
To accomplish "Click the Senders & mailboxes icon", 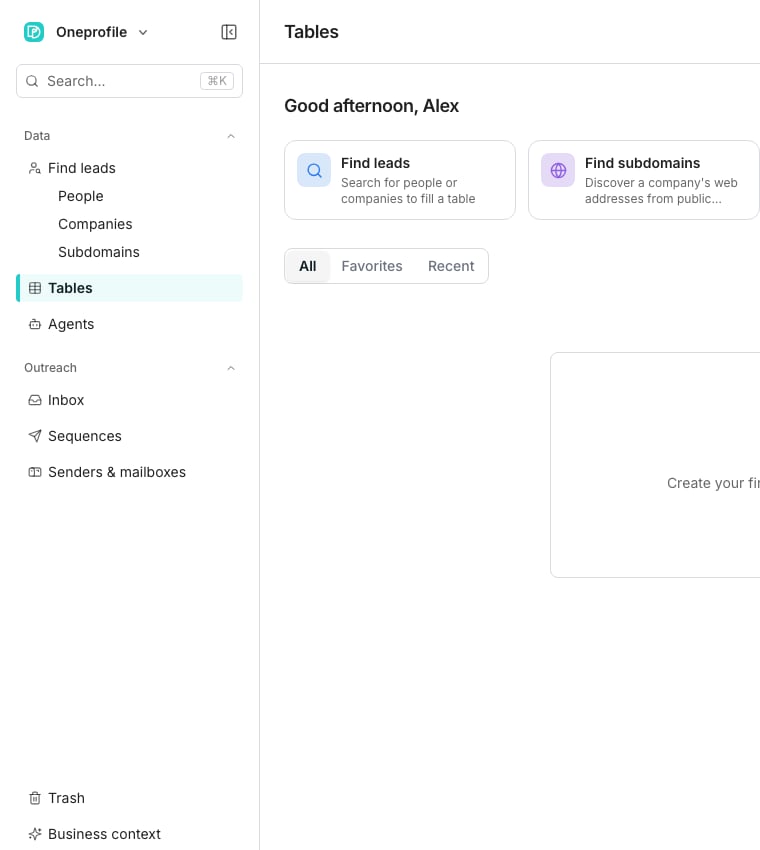I will point(35,472).
